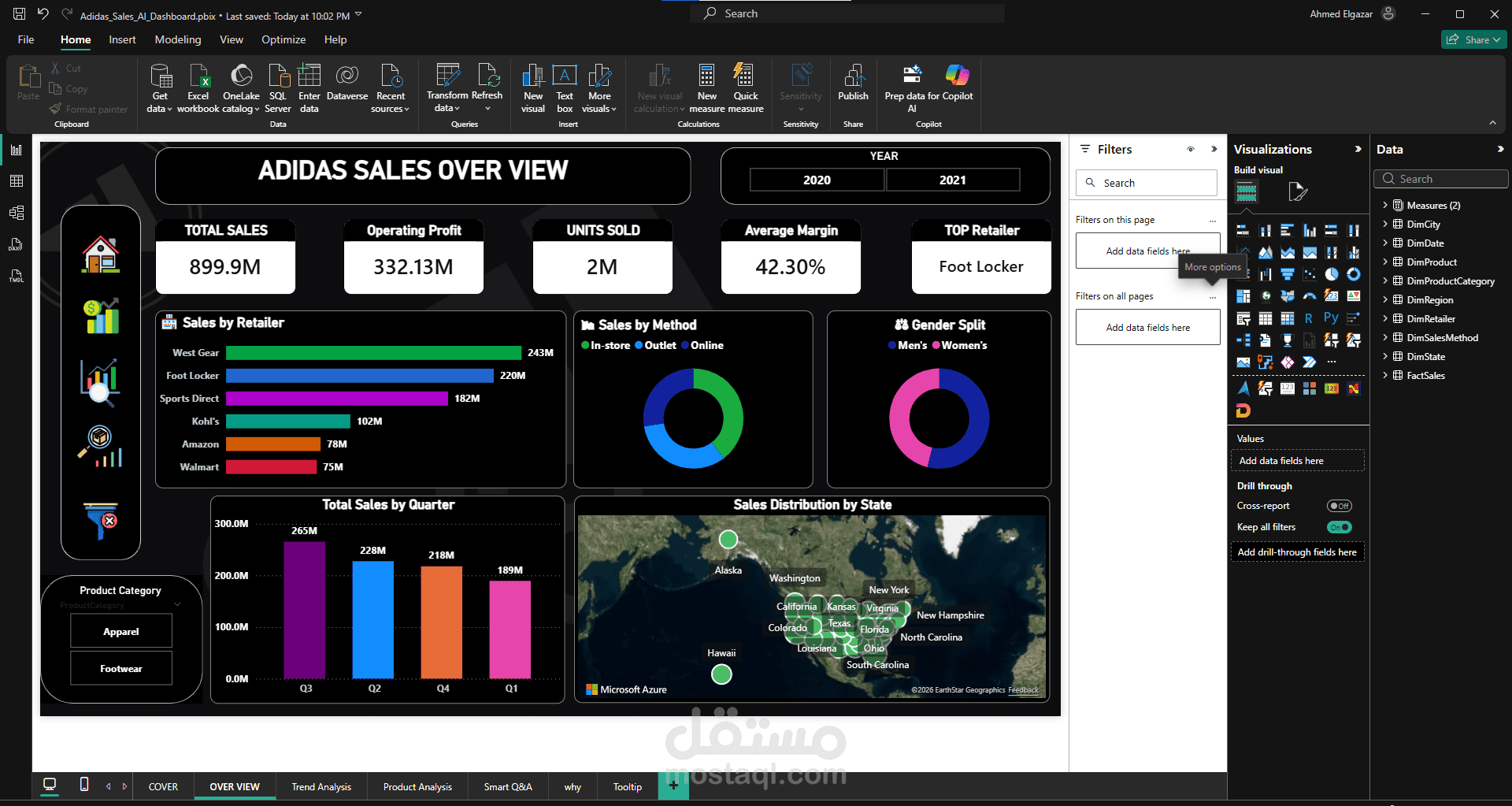Viewport: 1512px width, 806px height.
Task: Choose the Treemap visual
Action: (1243, 296)
